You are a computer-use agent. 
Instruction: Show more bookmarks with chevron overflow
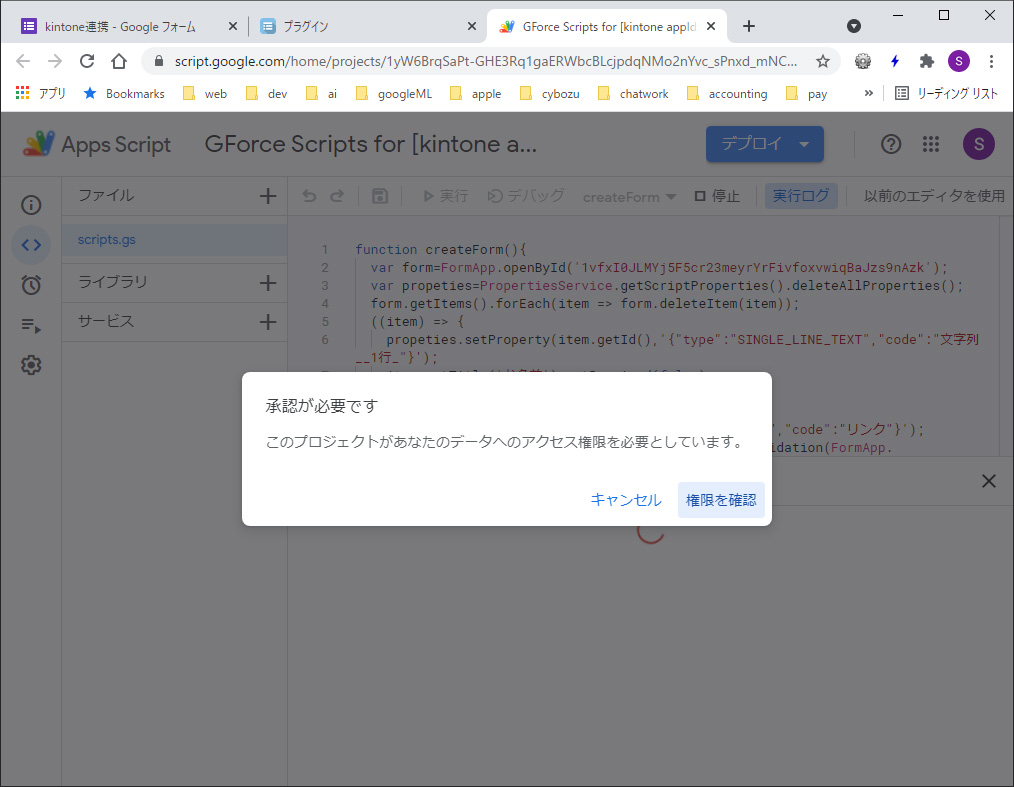coord(868,93)
